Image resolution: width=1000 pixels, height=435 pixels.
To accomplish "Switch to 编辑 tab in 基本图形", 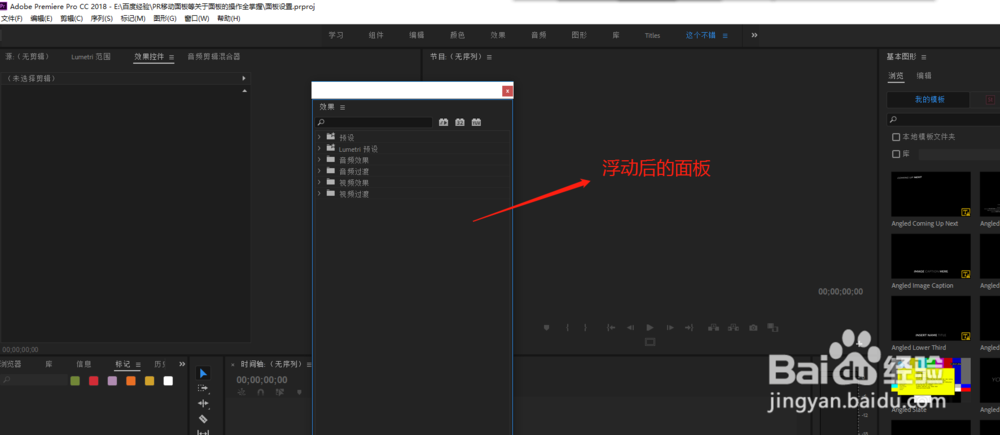I will (x=924, y=76).
